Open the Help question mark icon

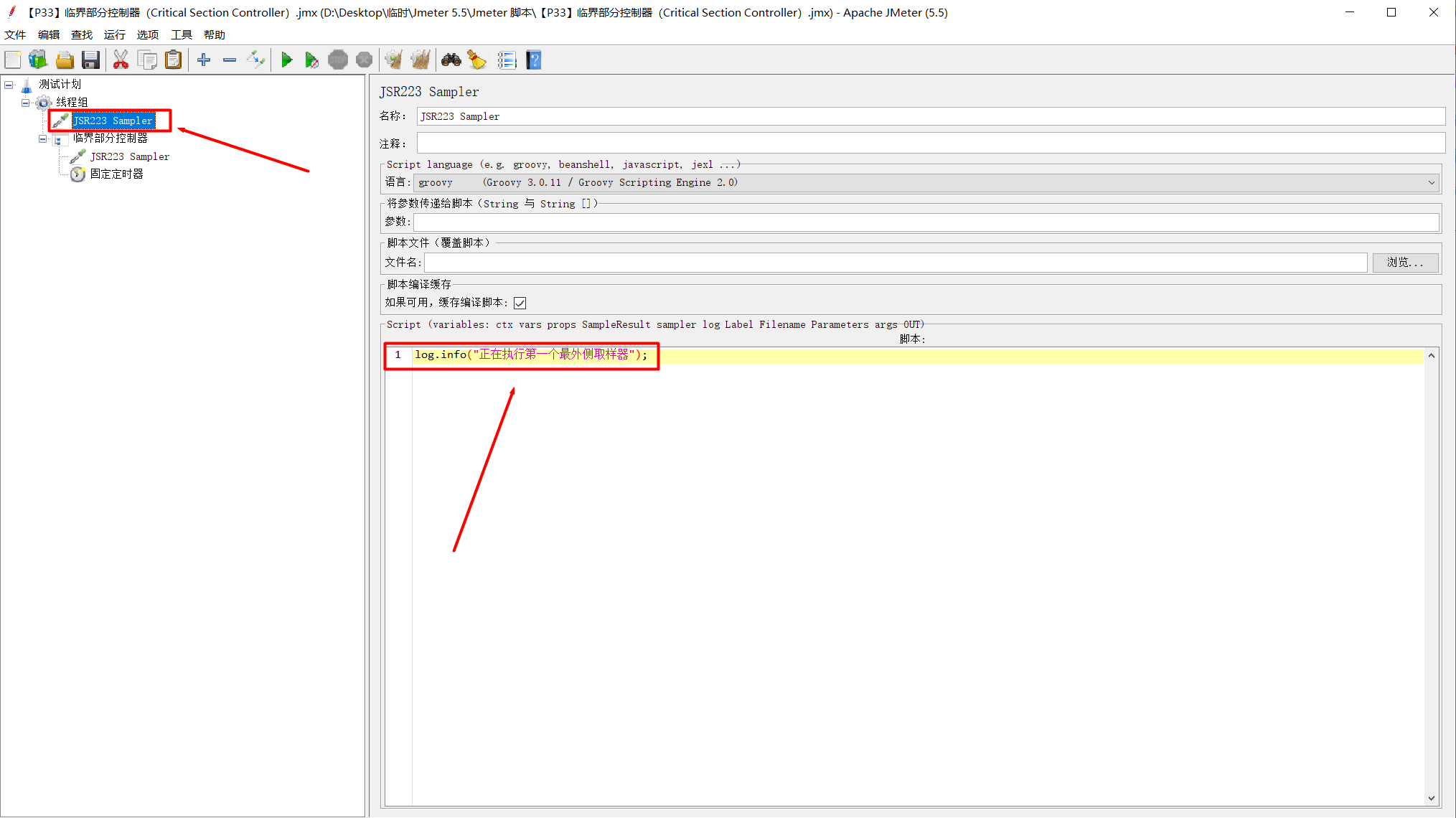coord(533,60)
